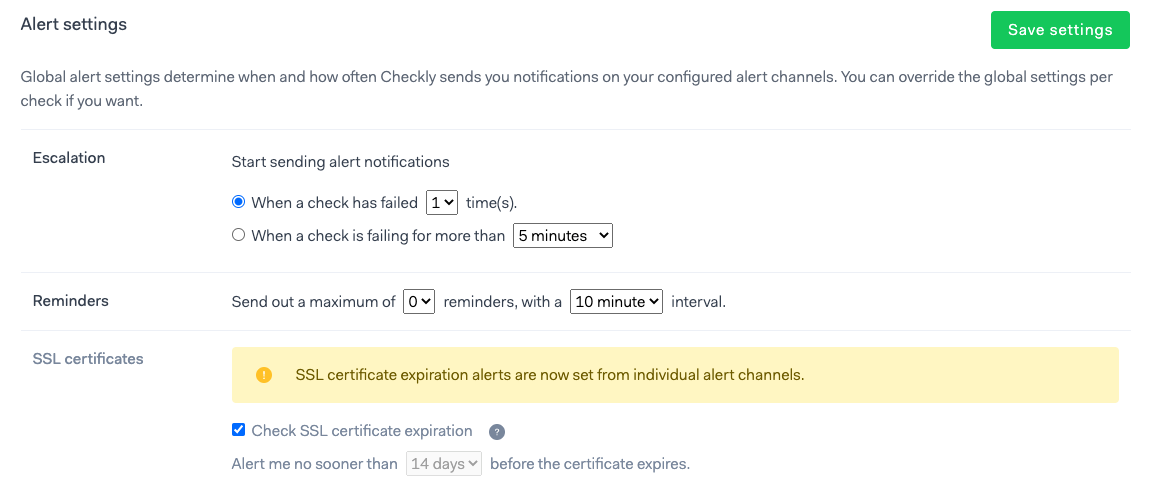Click the Reminders section label
This screenshot has width=1152, height=501.
click(x=71, y=300)
